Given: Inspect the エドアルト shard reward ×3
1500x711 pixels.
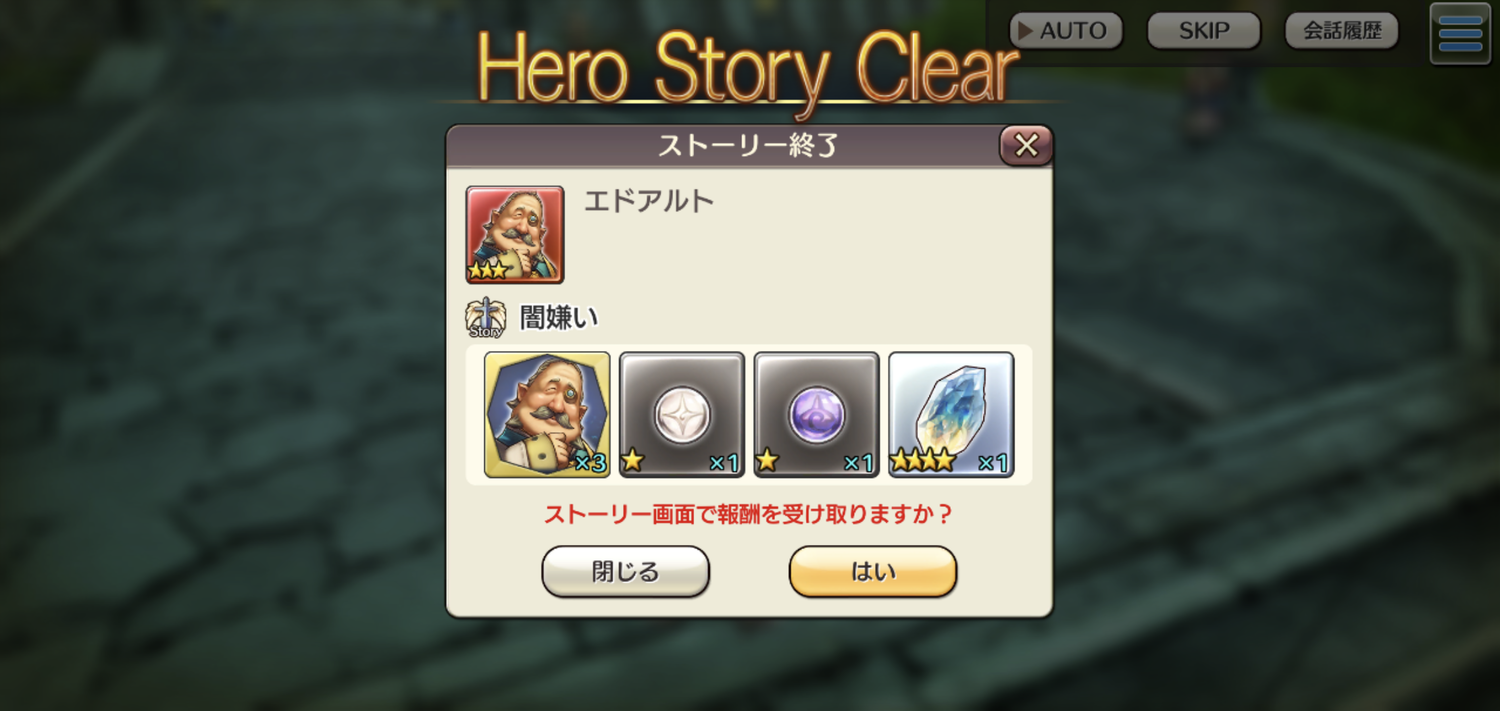Looking at the screenshot, I should point(547,414).
